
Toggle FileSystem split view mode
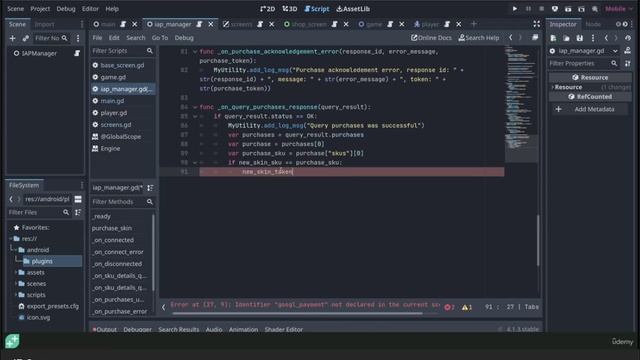(78, 199)
